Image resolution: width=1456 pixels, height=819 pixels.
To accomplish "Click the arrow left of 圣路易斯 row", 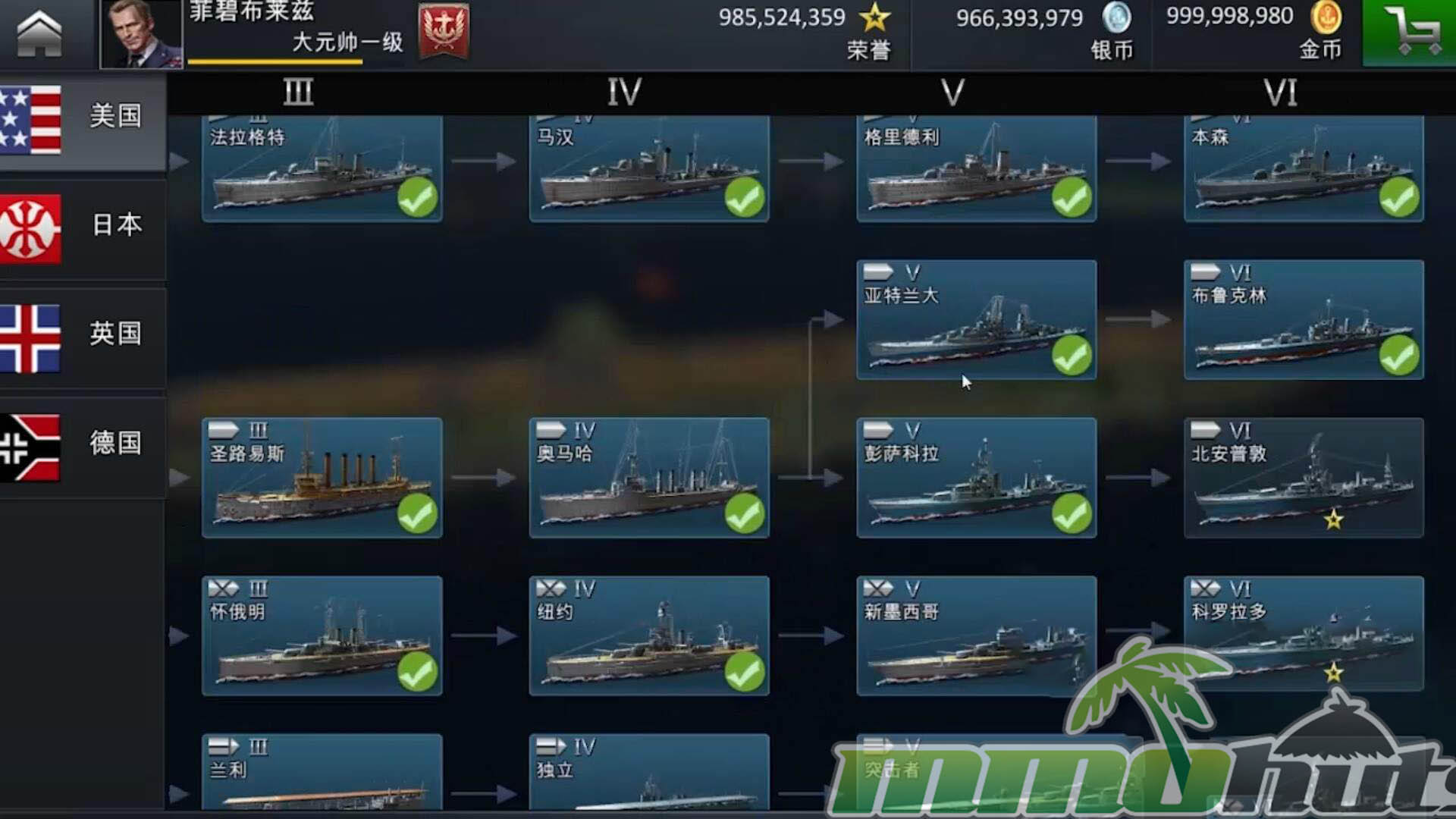I will tap(179, 478).
